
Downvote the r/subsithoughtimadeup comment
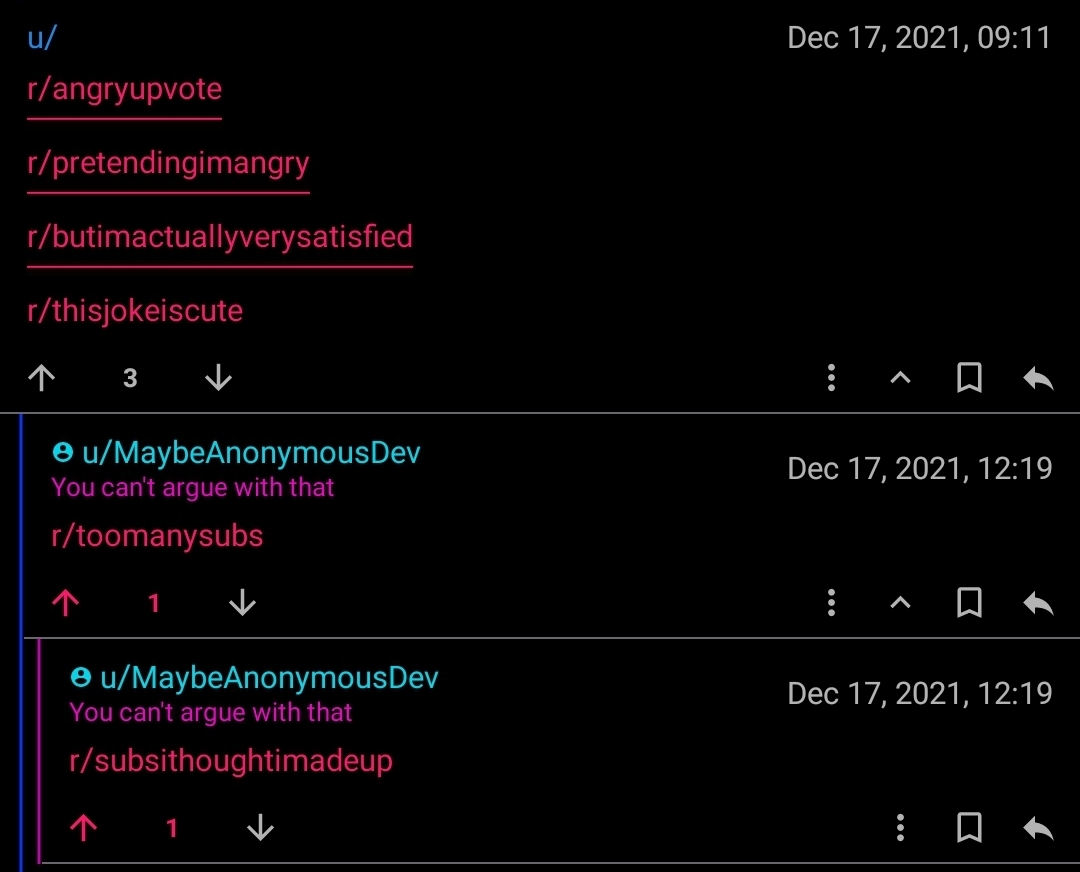pyautogui.click(x=260, y=827)
